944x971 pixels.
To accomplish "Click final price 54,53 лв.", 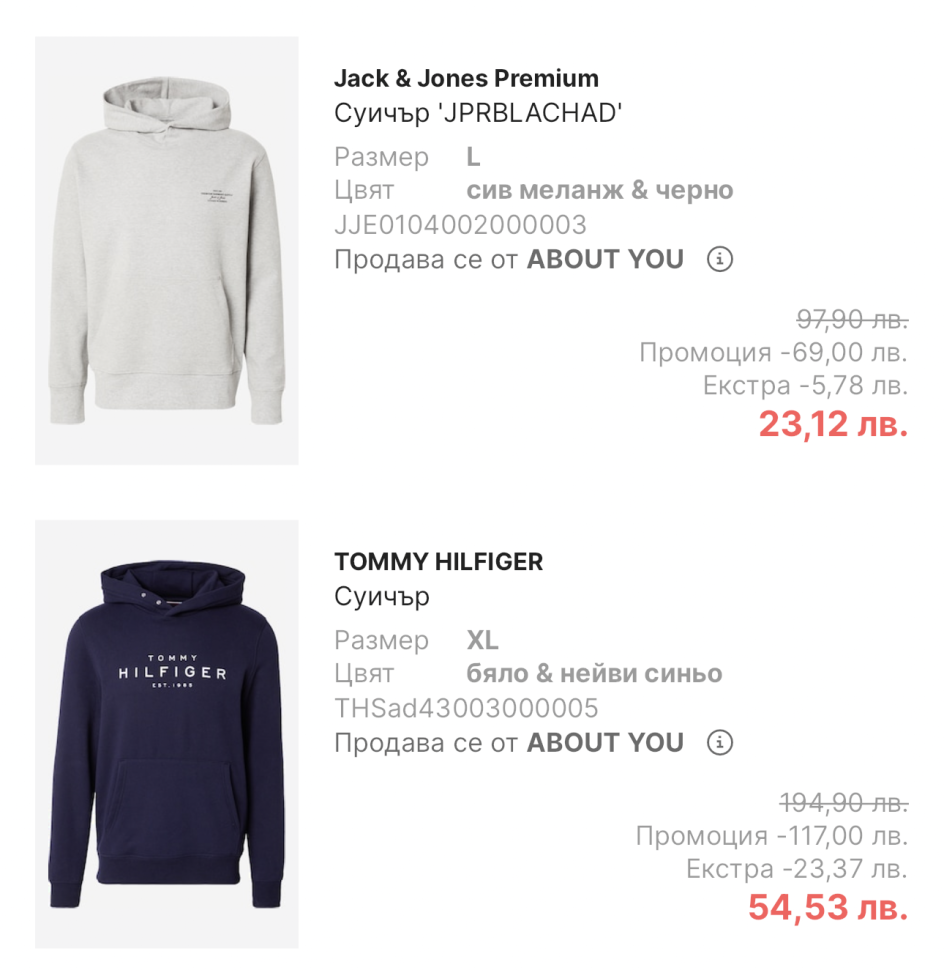I will pyautogui.click(x=828, y=907).
